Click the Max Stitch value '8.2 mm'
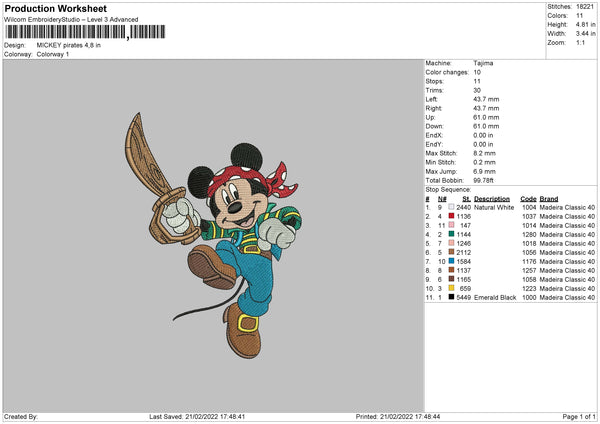The width and height of the screenshot is (600, 424). (484, 153)
